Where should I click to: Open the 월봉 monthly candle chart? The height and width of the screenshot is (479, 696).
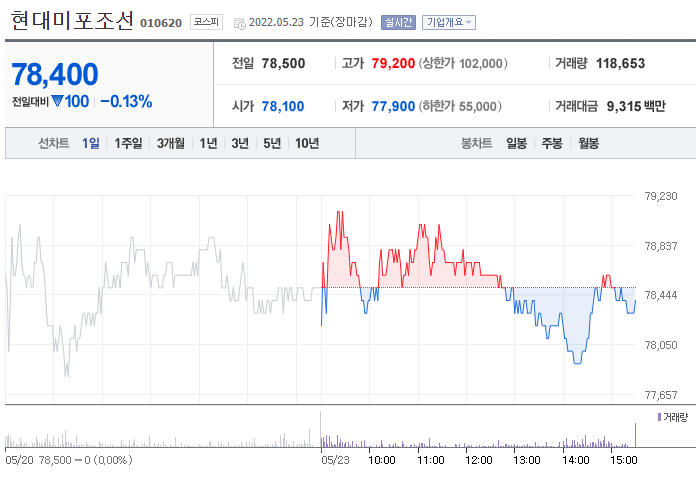coord(588,143)
